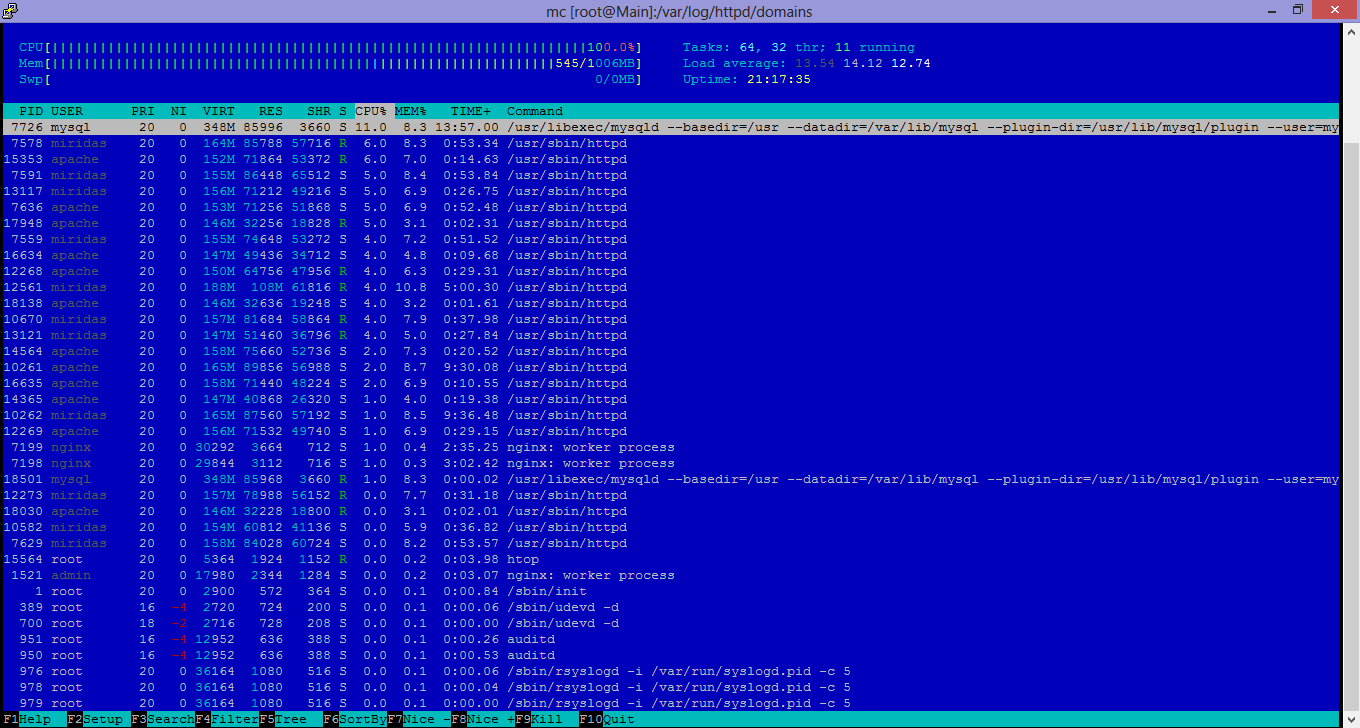Select rsyslogd process with PID 978

click(x=670, y=687)
